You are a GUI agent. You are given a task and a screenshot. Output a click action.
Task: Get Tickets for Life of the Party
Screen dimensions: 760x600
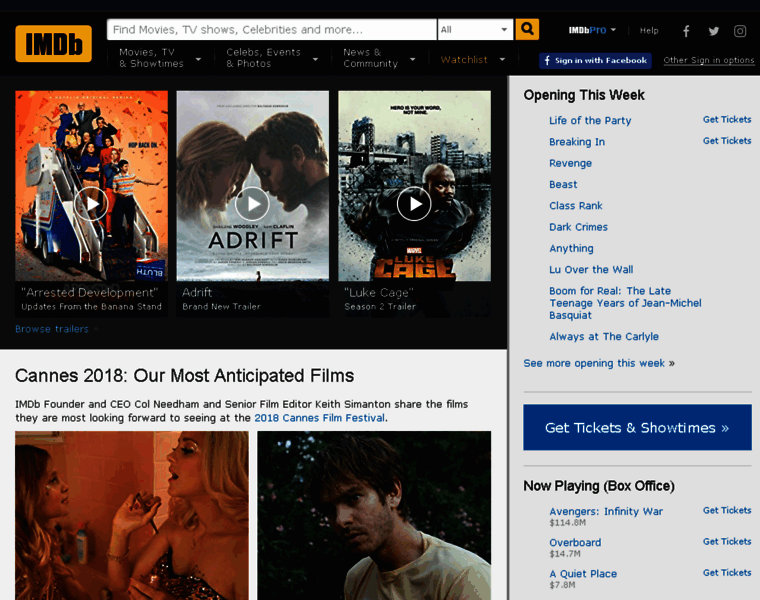pyautogui.click(x=727, y=119)
